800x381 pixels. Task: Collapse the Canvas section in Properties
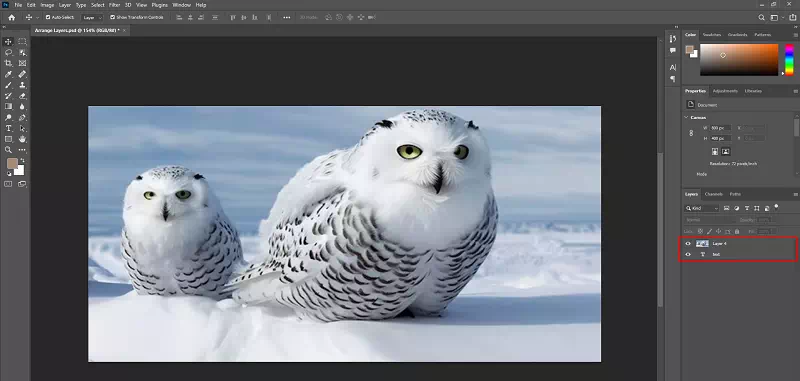click(x=686, y=117)
